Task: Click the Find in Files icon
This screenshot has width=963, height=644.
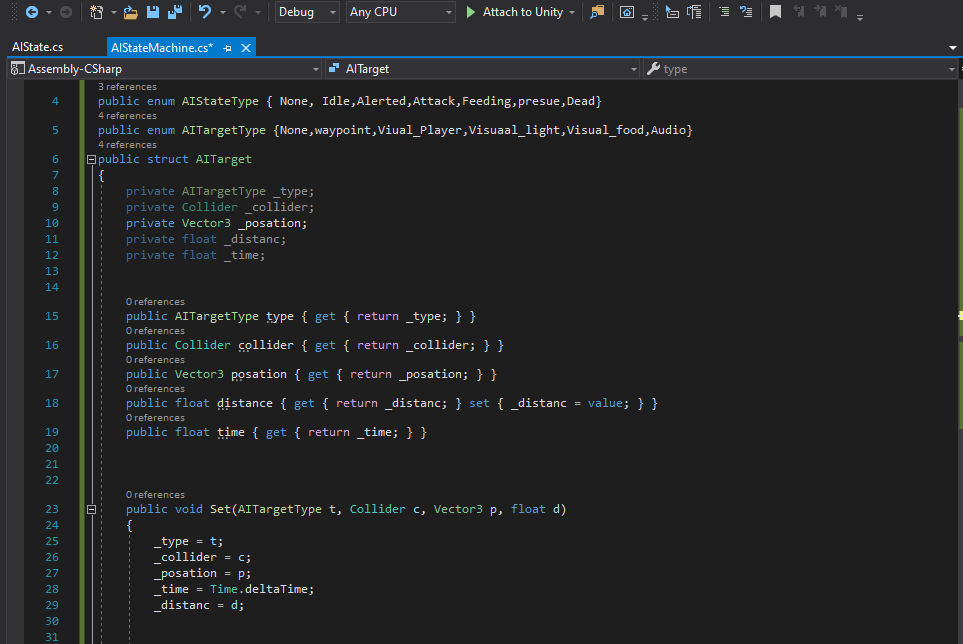Action: [597, 12]
